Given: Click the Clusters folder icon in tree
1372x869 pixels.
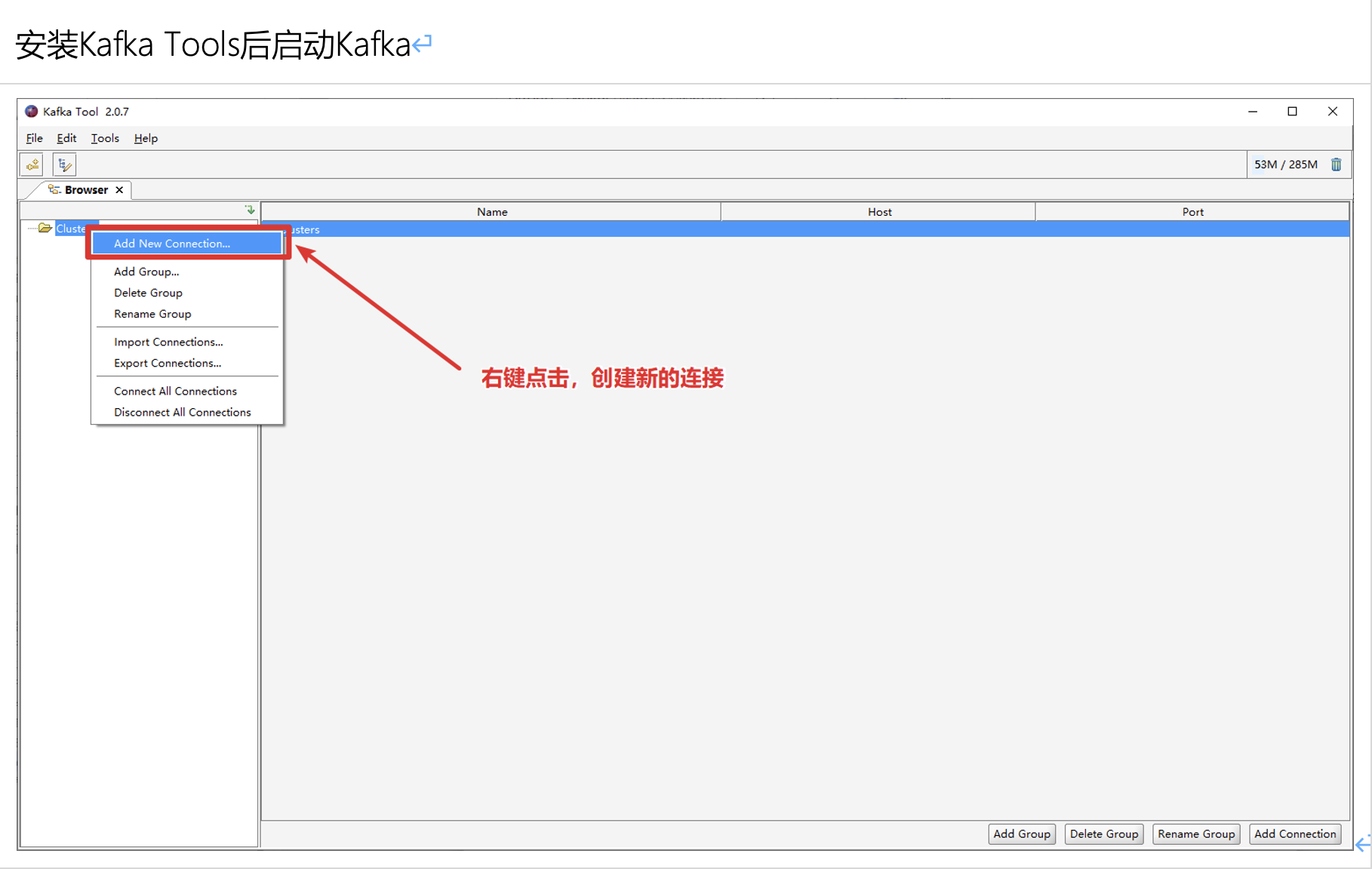Looking at the screenshot, I should coord(45,228).
